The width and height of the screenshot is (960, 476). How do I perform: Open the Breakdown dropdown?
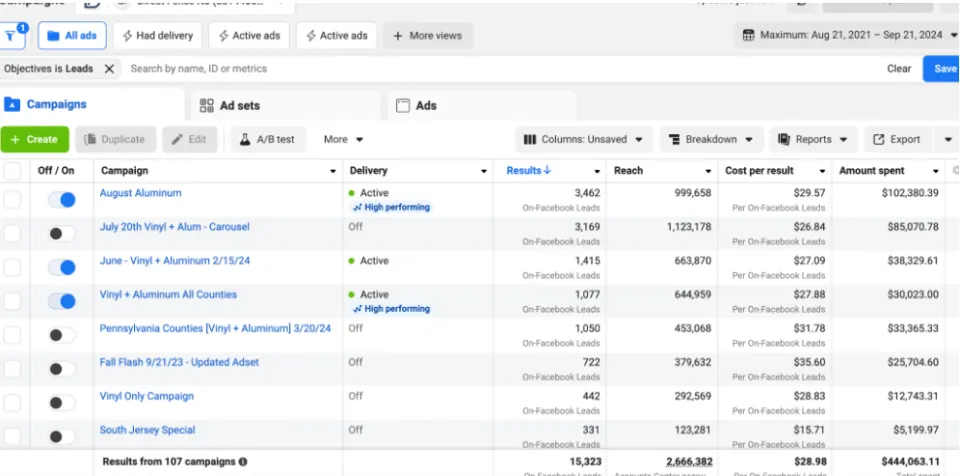pos(711,139)
